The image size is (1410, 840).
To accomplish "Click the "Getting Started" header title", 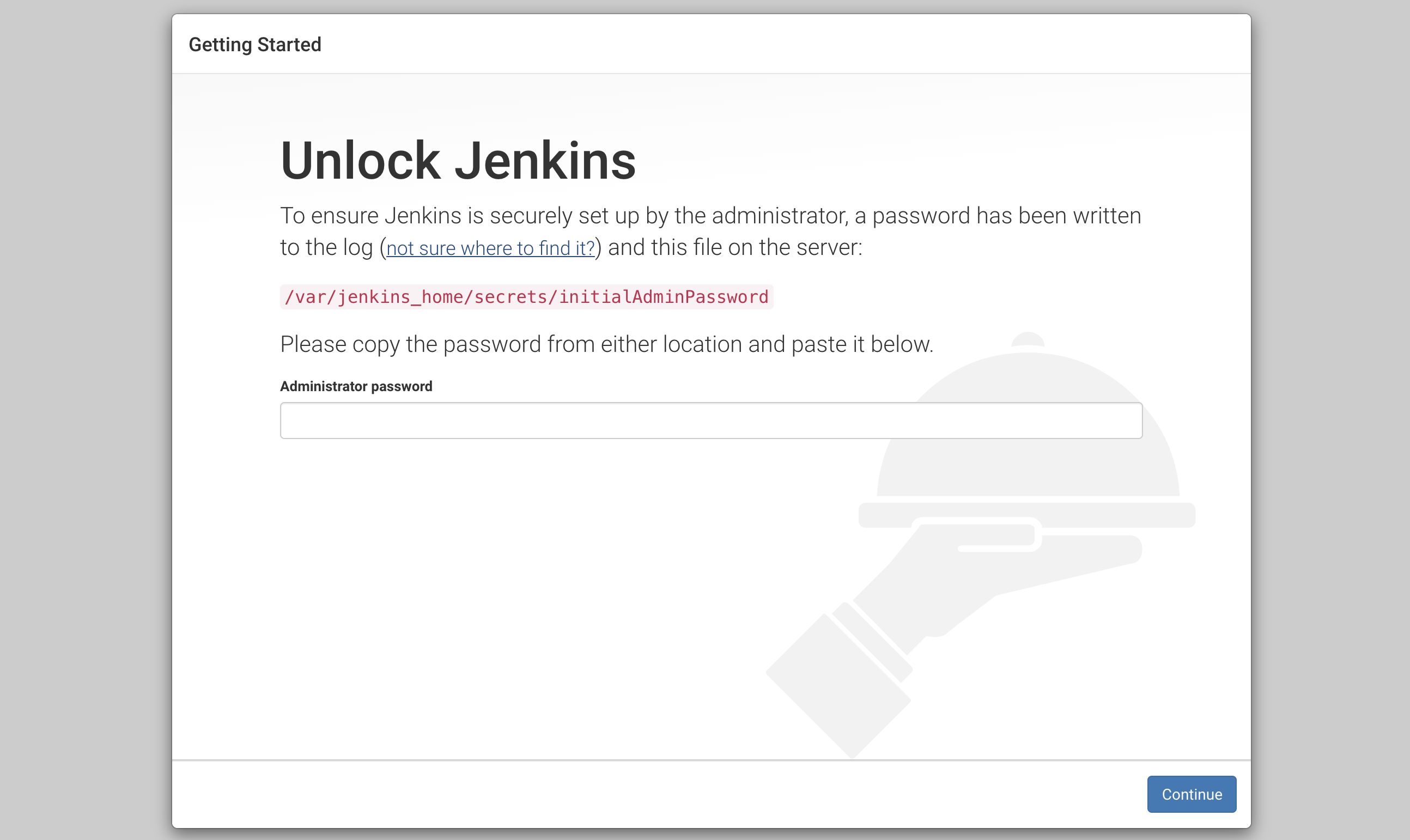I will 255,45.
